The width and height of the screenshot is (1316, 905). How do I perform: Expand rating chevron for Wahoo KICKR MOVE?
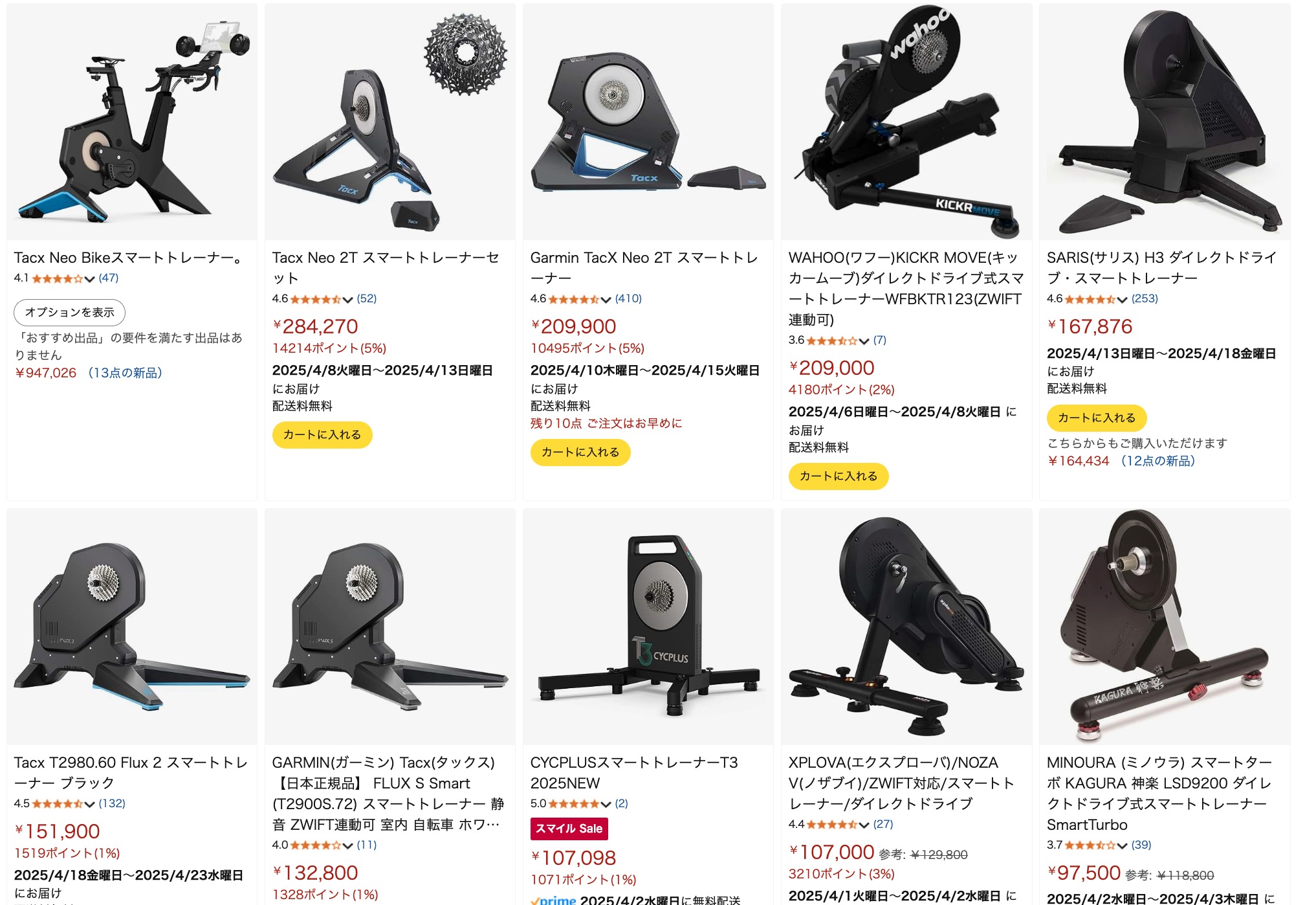pos(864,341)
